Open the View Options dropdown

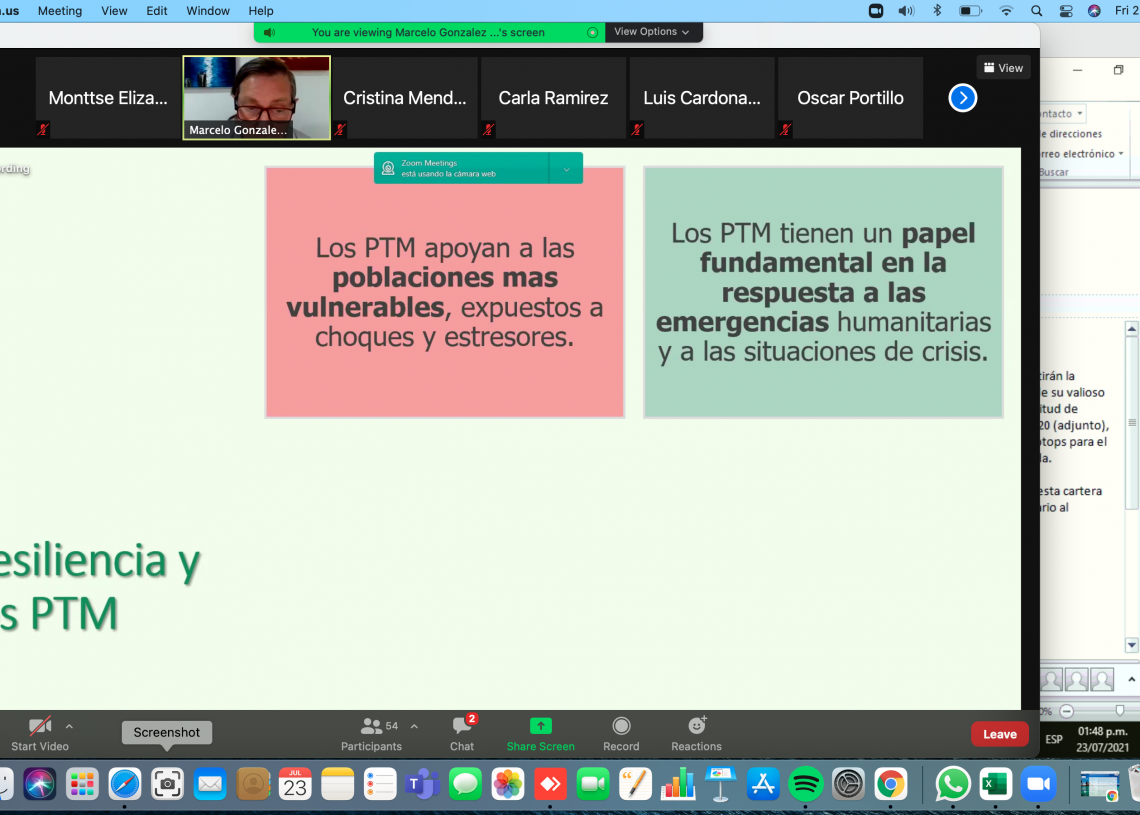point(652,32)
